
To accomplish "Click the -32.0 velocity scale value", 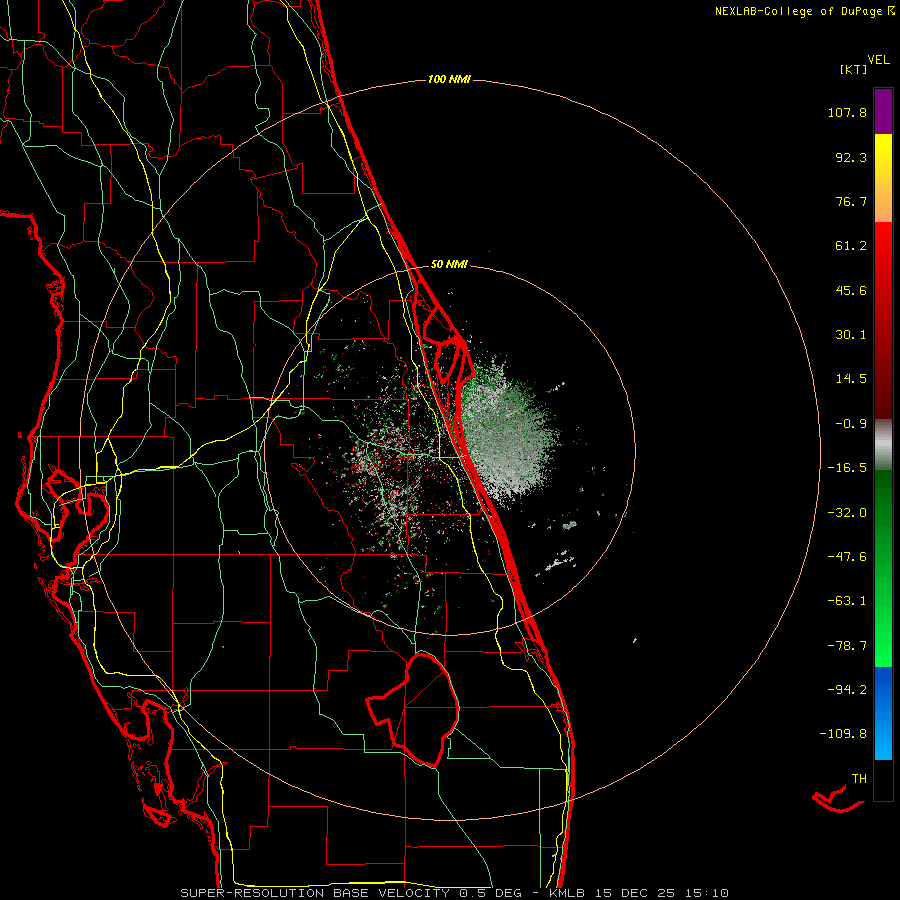I will pos(847,513).
